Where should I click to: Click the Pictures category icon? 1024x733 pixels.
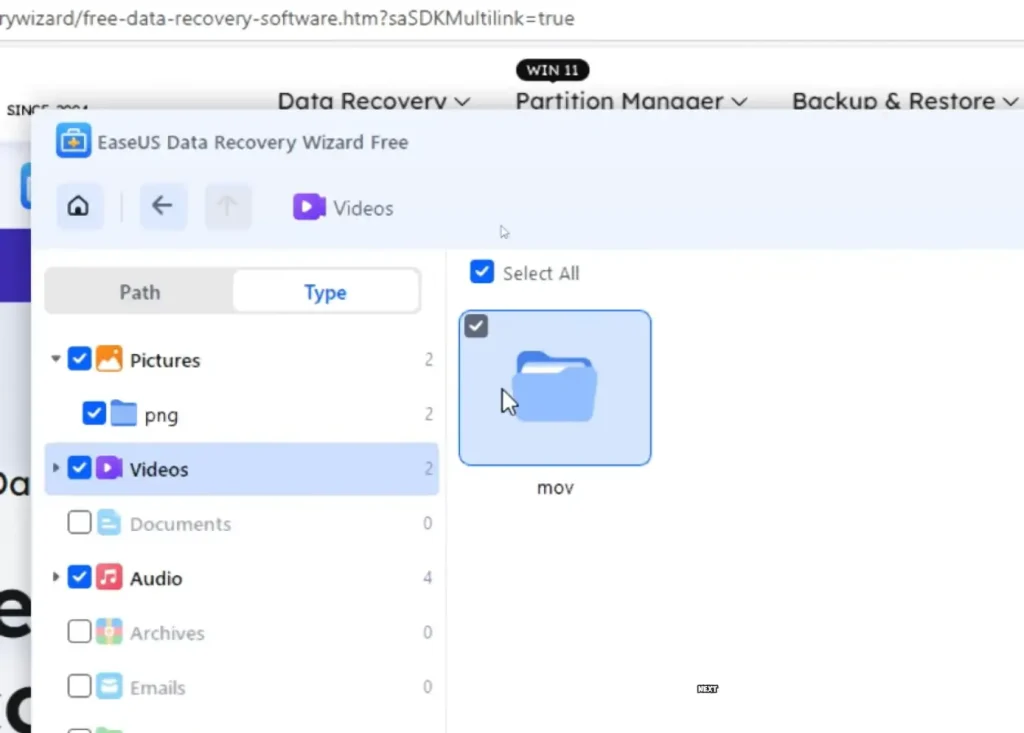[x=109, y=359]
